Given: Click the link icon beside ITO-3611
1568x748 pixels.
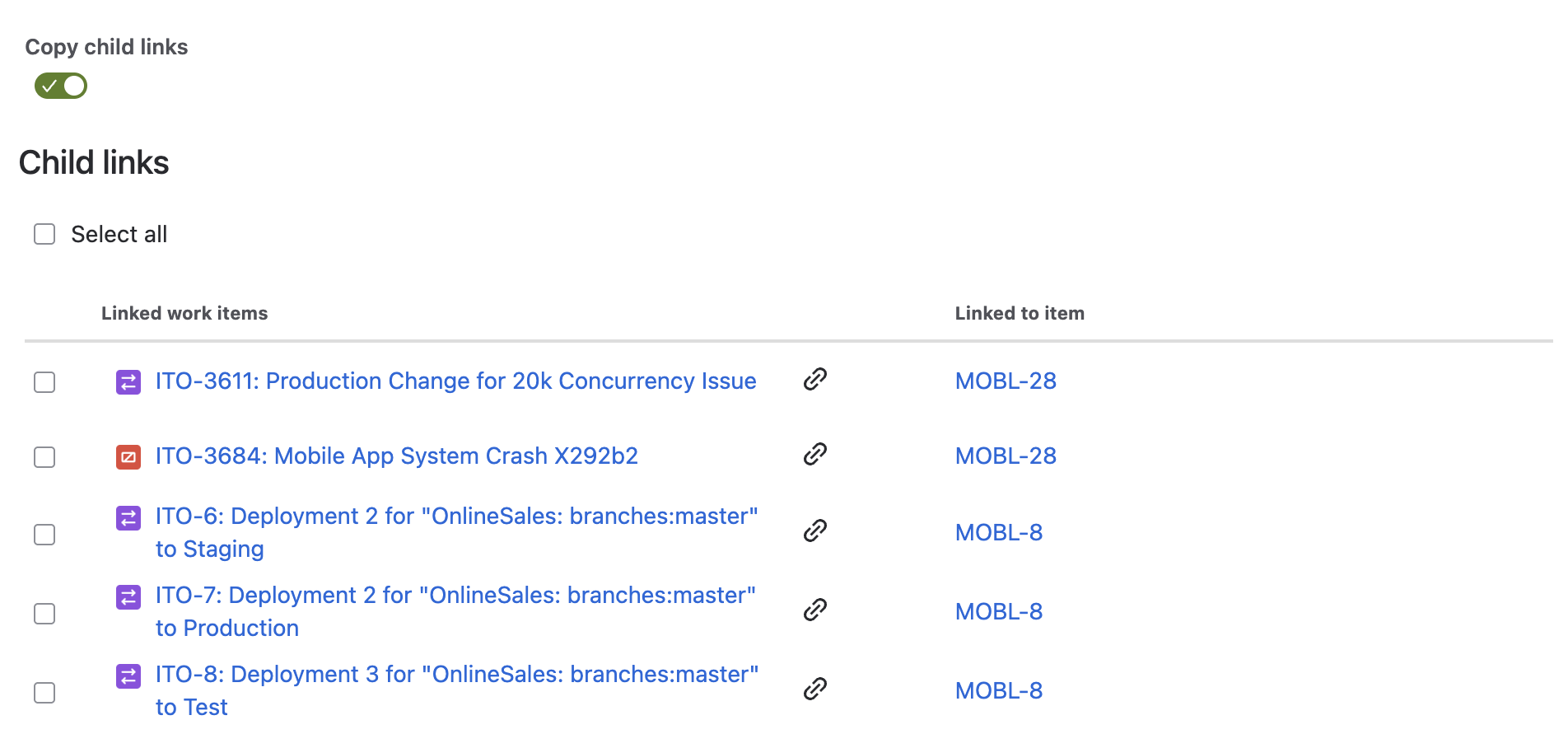Looking at the screenshot, I should [814, 379].
